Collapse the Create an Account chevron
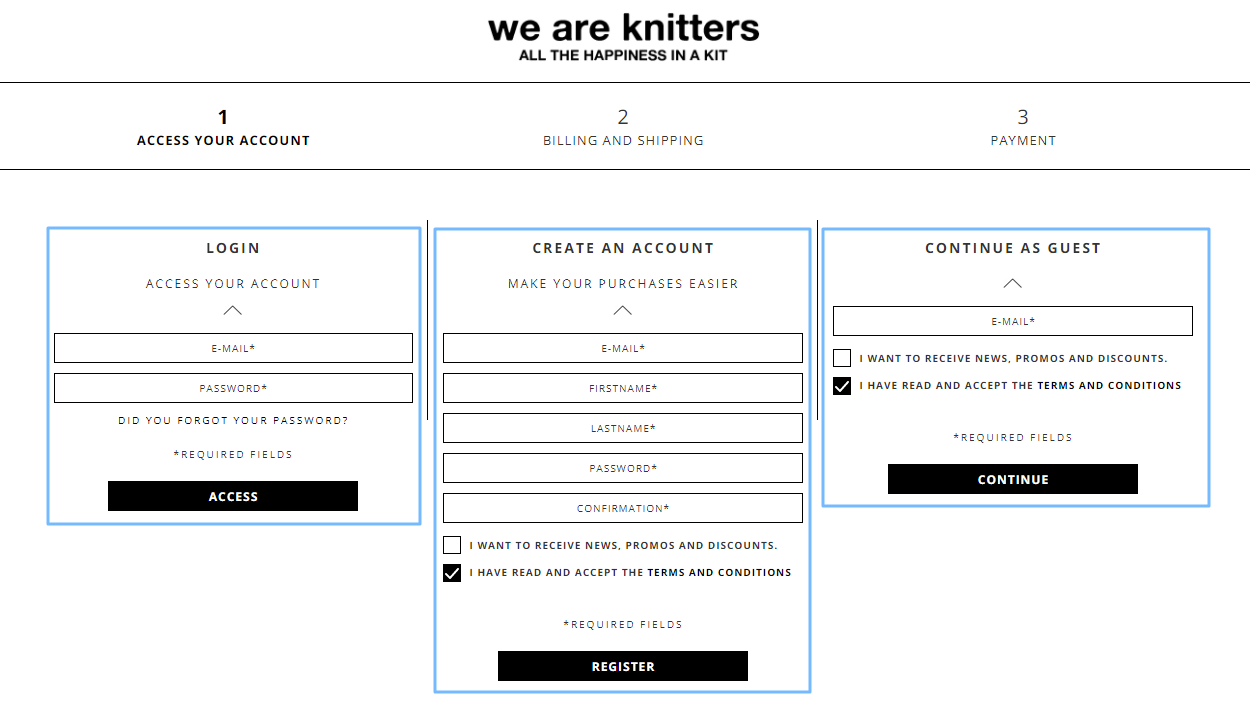The width and height of the screenshot is (1250, 705). 623,310
